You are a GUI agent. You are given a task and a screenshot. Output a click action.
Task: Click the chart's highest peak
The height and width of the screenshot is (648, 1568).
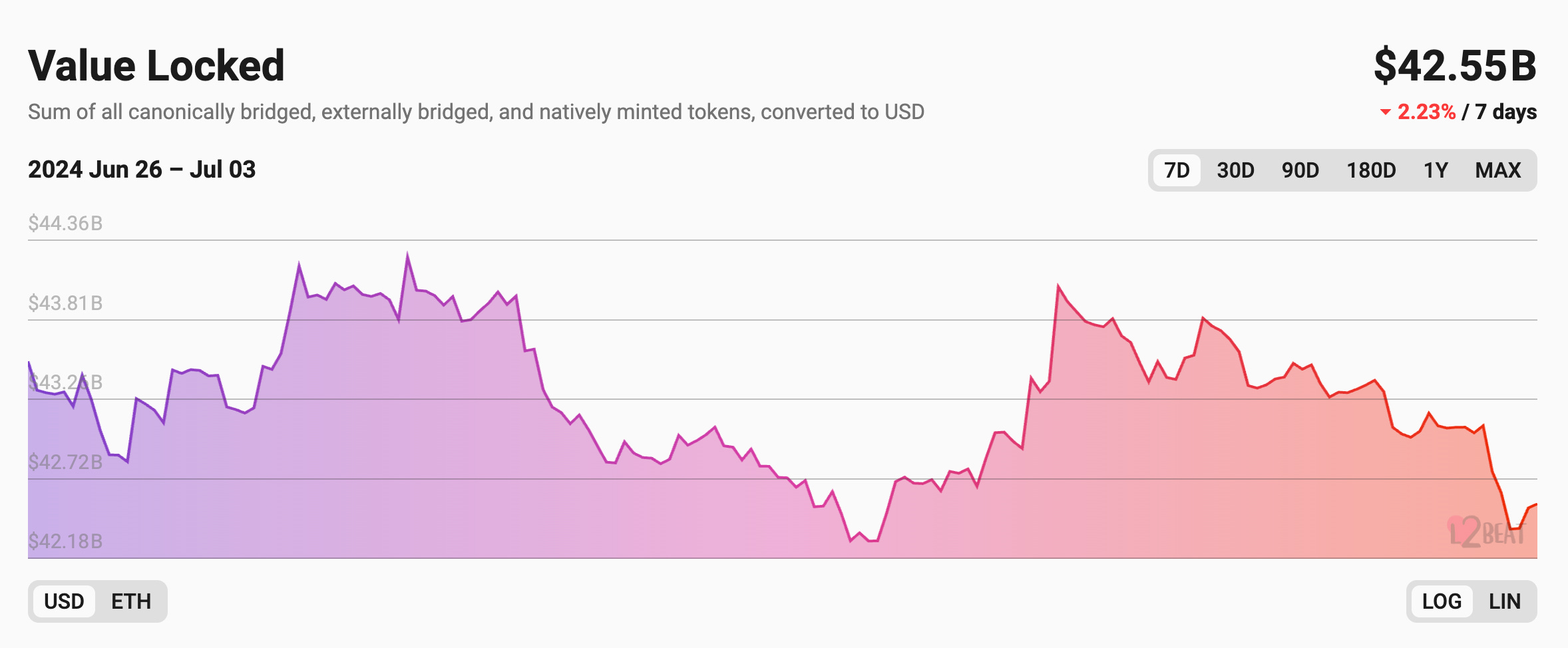pyautogui.click(x=407, y=253)
